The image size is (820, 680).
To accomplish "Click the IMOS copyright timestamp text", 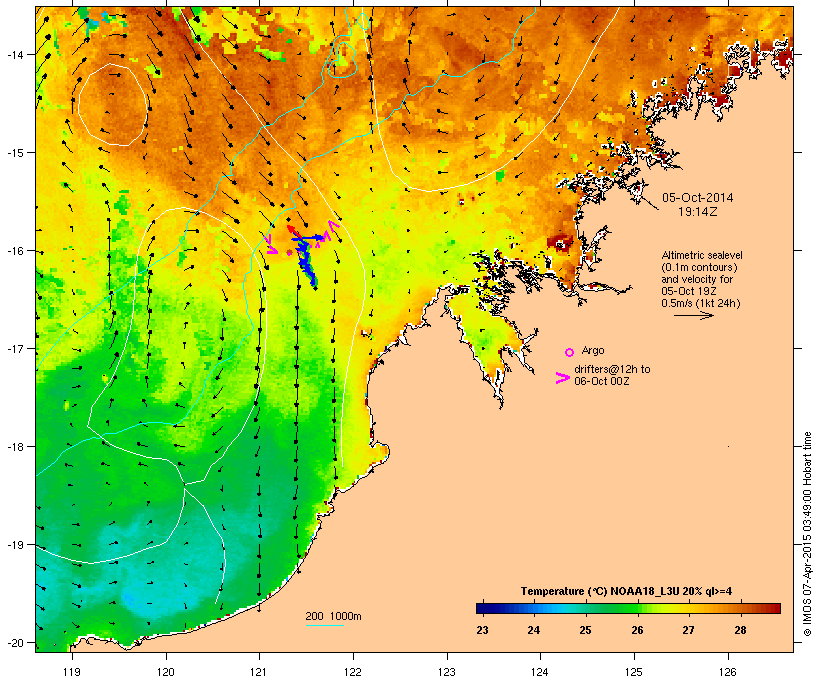I will click(x=807, y=534).
